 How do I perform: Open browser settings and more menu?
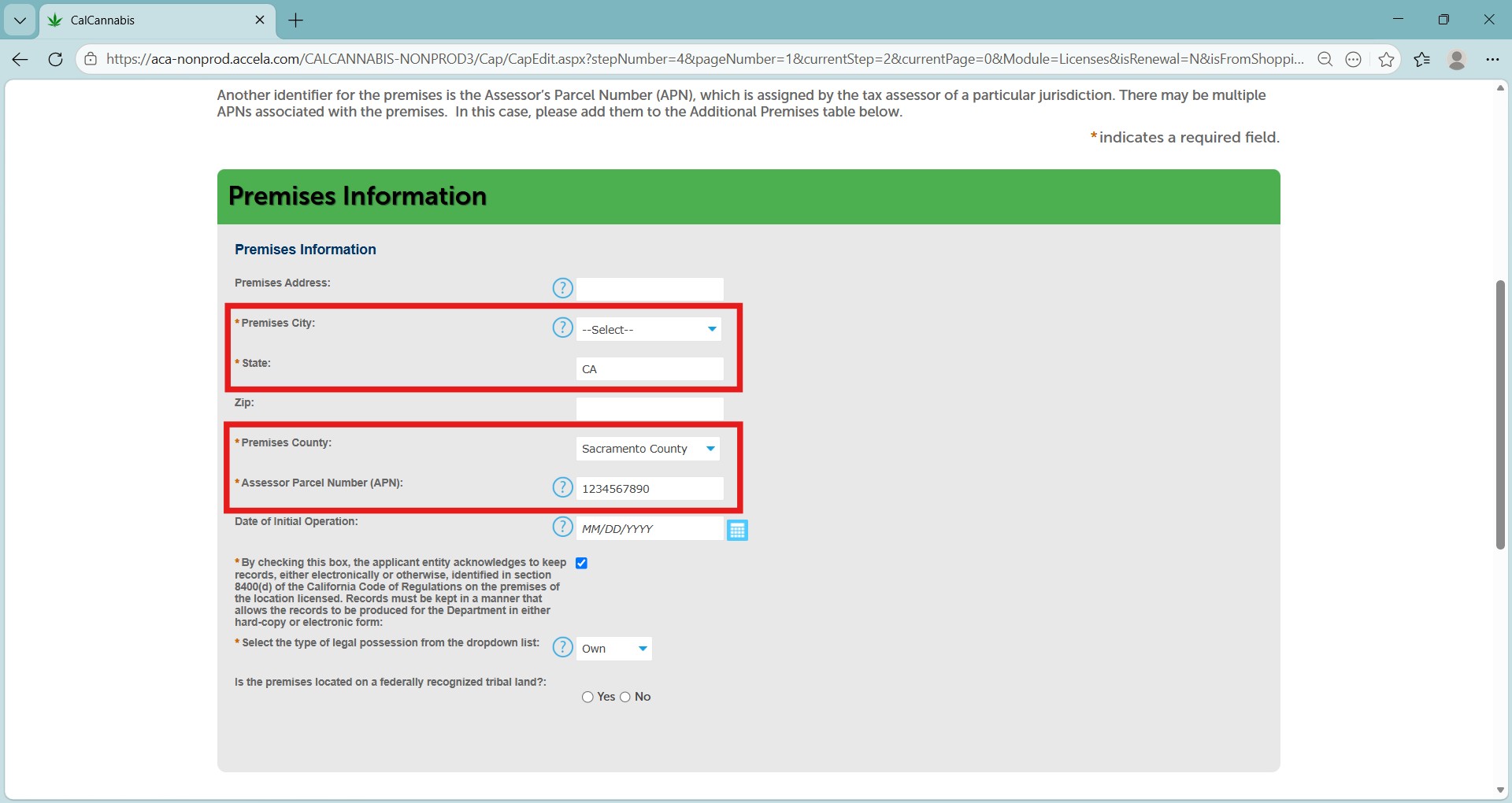(1492, 59)
